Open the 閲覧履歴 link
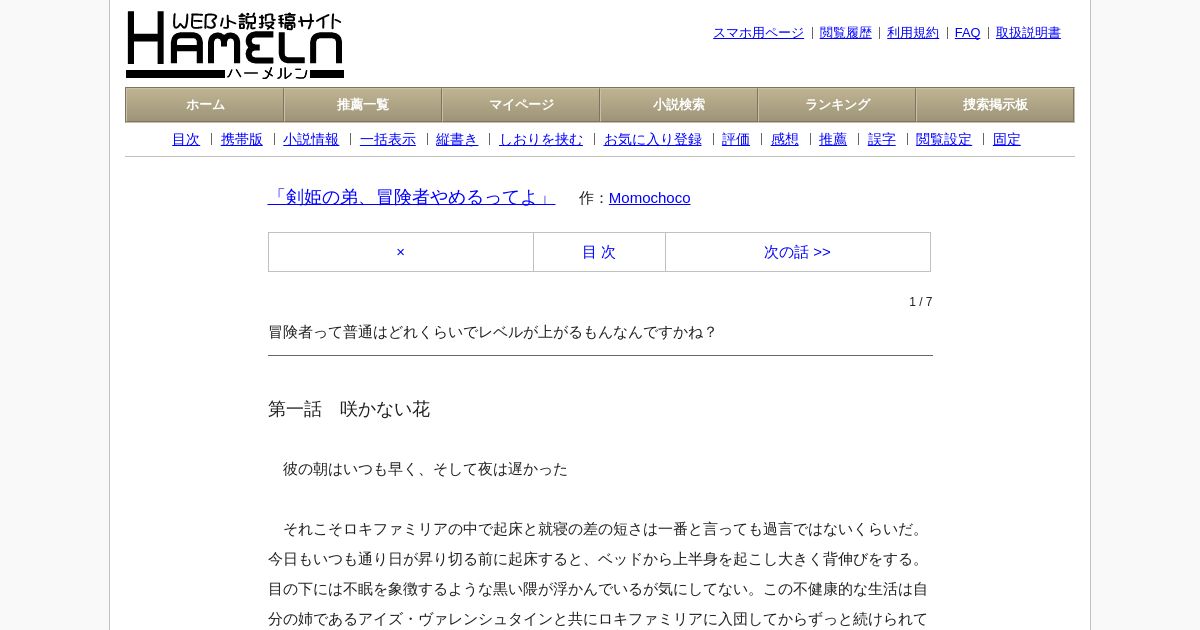 pos(845,33)
